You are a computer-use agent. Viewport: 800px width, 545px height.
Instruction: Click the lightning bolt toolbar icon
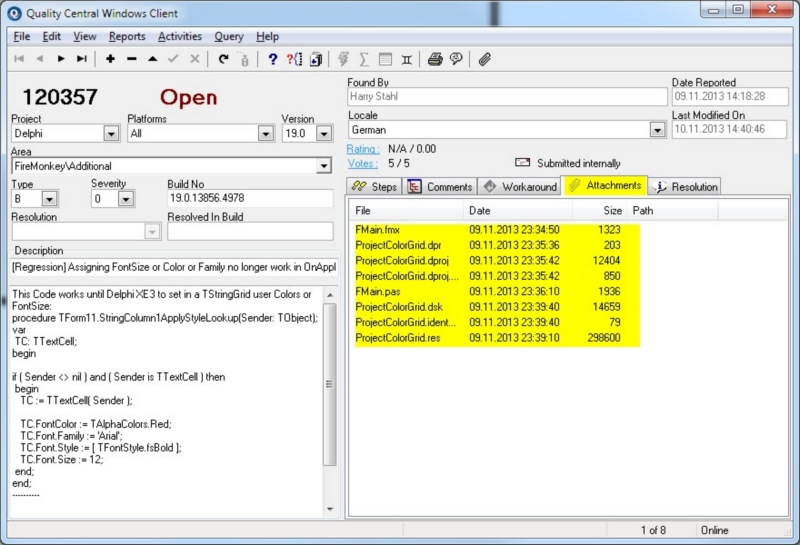pos(343,59)
